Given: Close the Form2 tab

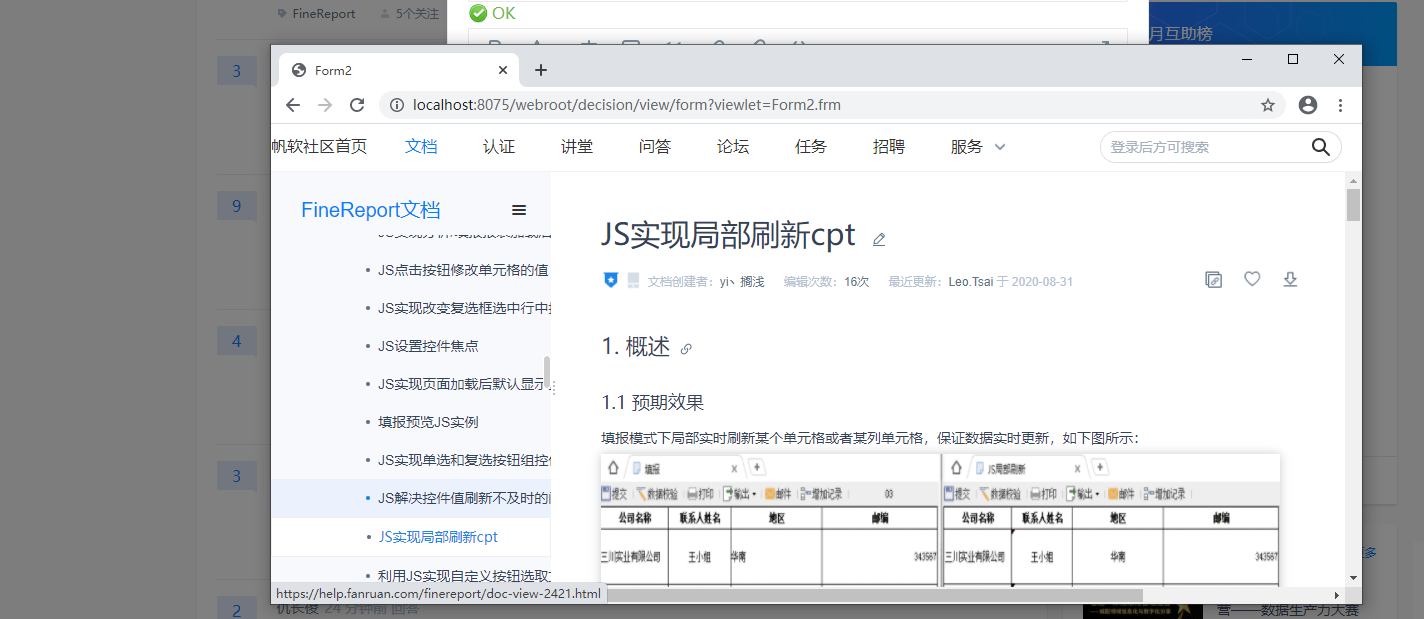Looking at the screenshot, I should tap(503, 70).
